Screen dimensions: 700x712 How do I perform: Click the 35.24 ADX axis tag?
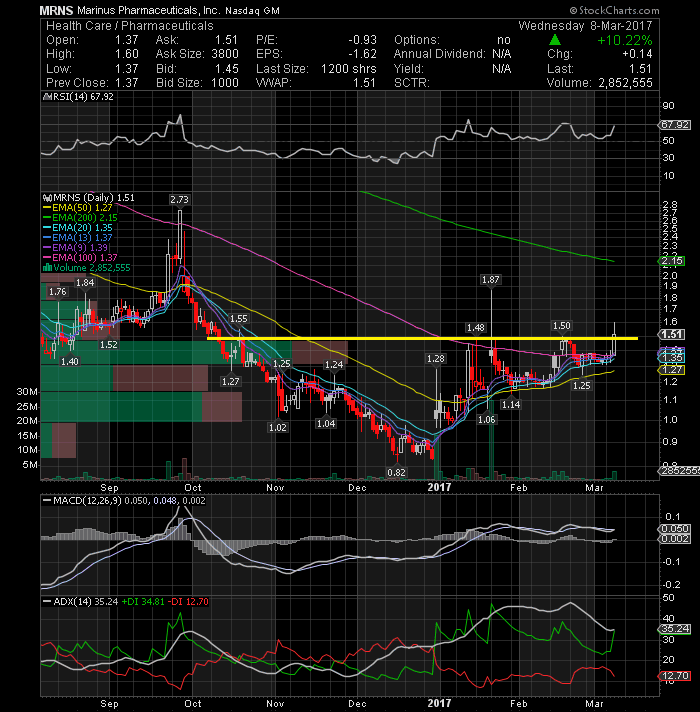pos(675,629)
